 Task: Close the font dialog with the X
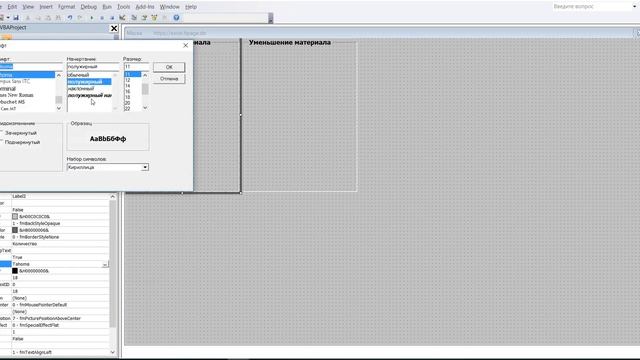185,45
